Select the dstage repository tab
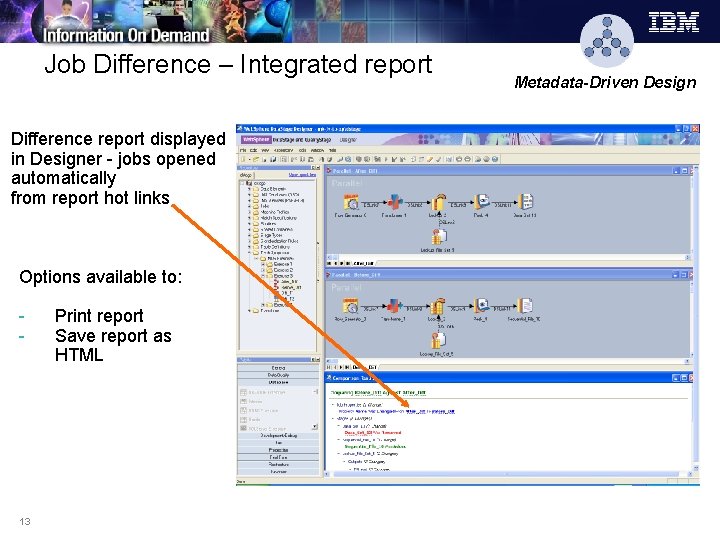The height and width of the screenshot is (540, 720). coord(245,175)
